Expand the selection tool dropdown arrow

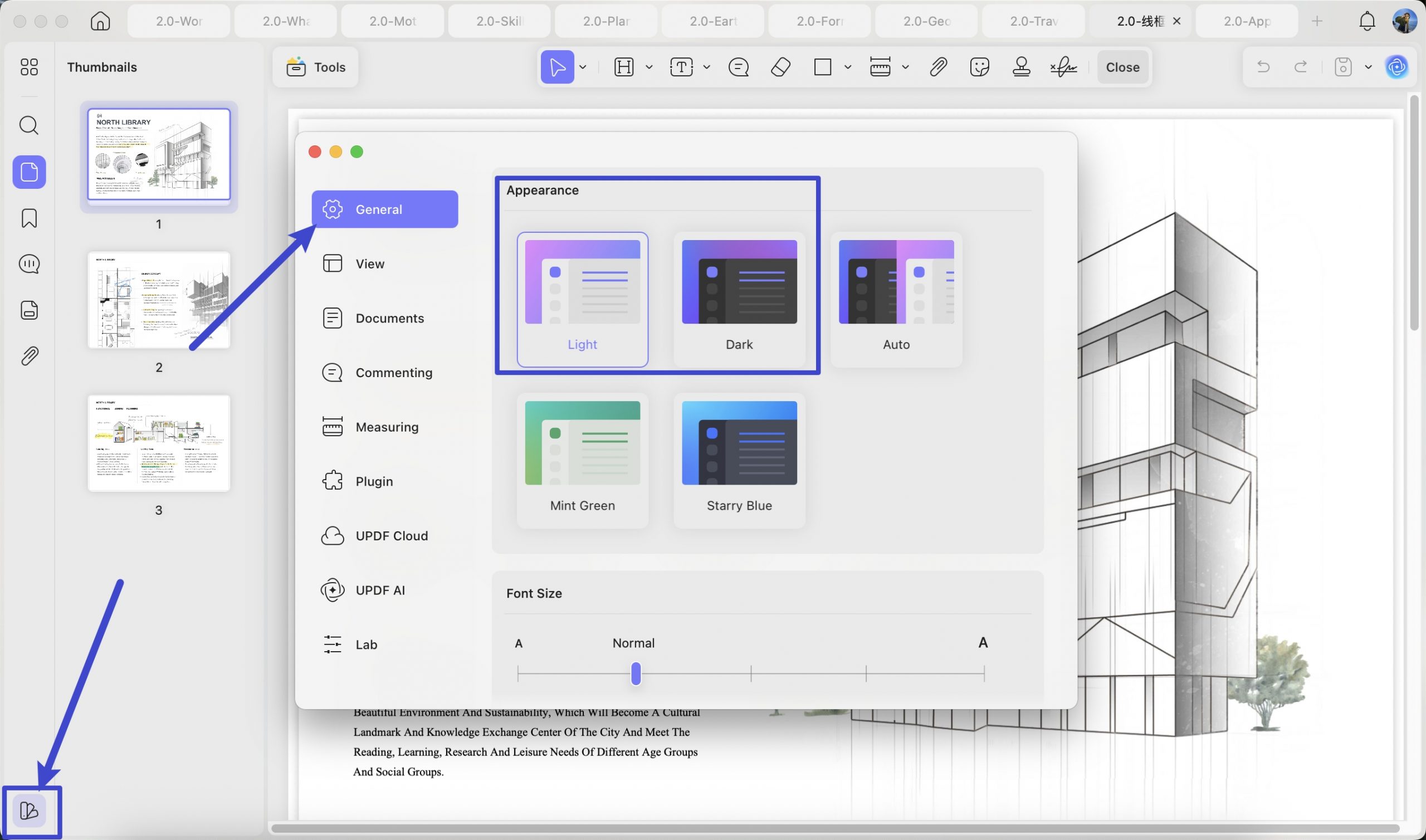(583, 67)
